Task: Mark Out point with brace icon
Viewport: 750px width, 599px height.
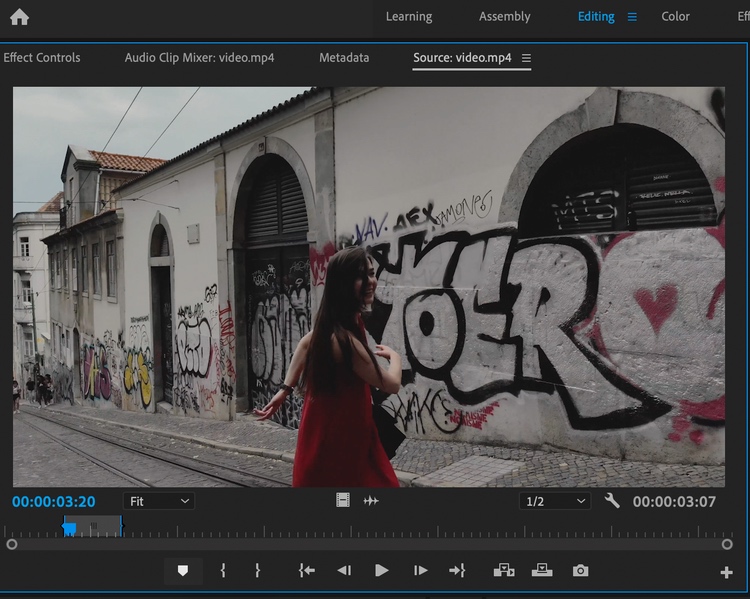Action: [257, 570]
